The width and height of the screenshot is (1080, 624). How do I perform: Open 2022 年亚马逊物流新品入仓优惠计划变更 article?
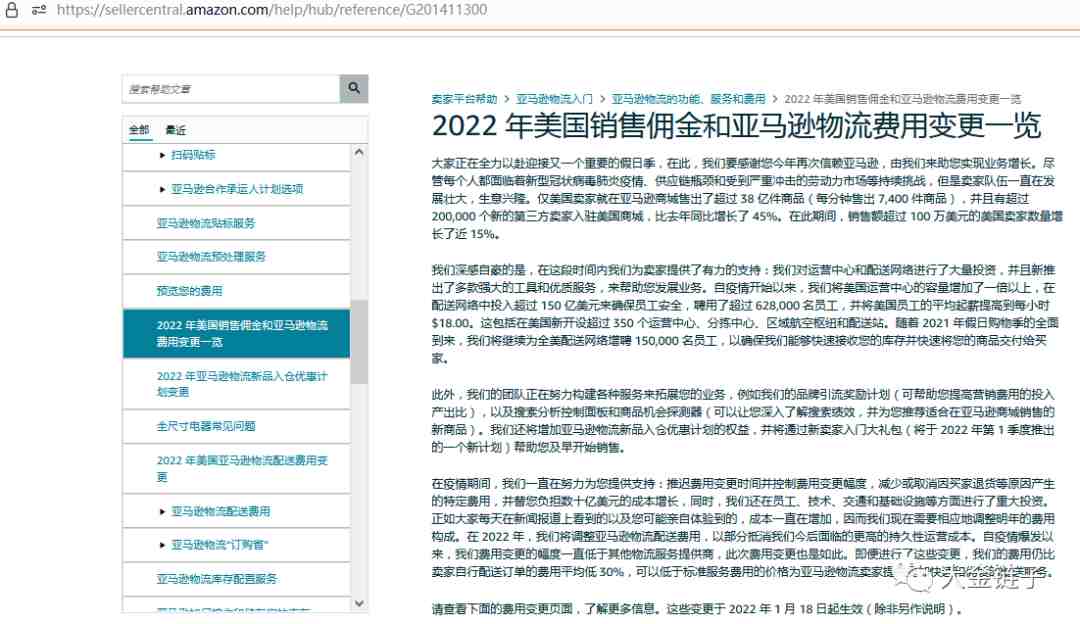tap(242, 384)
